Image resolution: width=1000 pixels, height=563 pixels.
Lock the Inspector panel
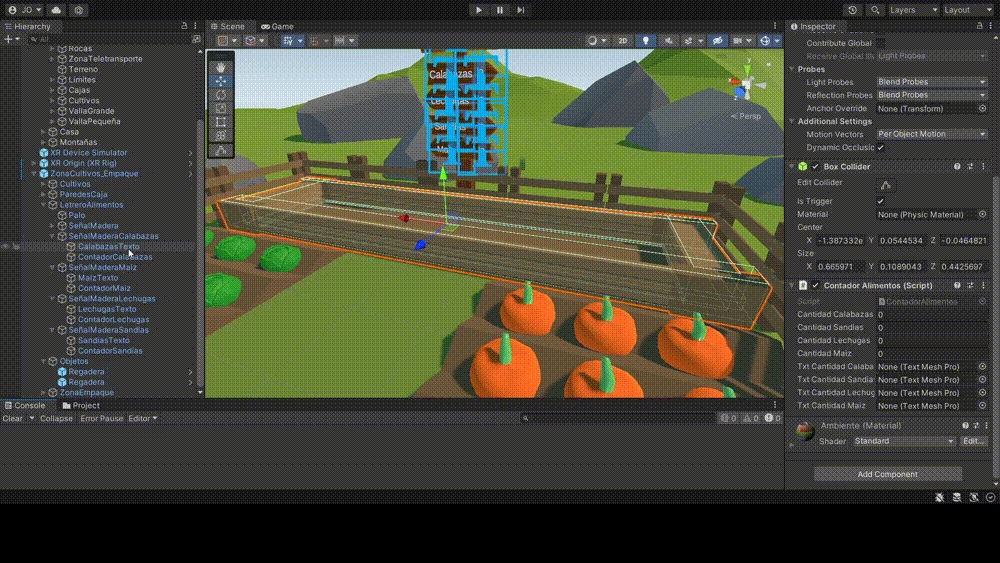[980, 26]
